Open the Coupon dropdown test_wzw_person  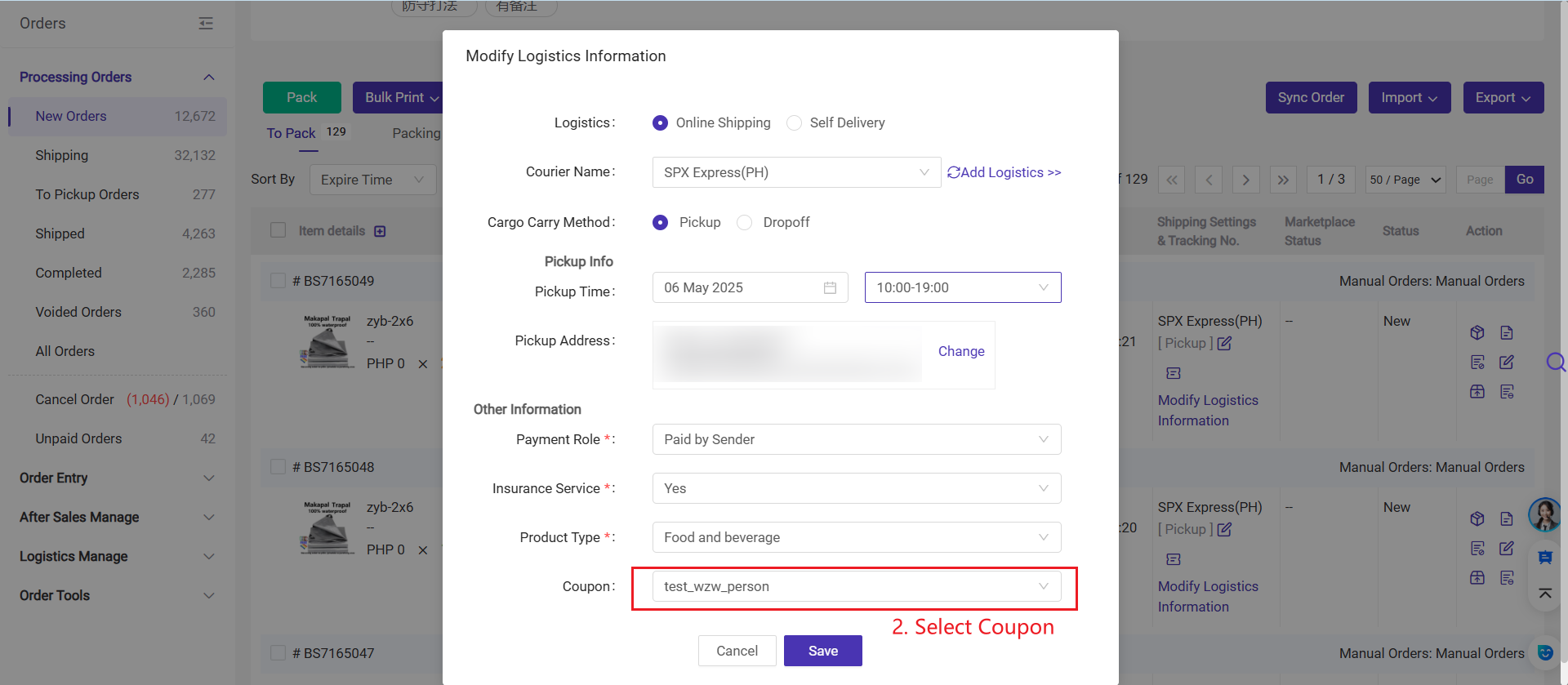tap(857, 586)
